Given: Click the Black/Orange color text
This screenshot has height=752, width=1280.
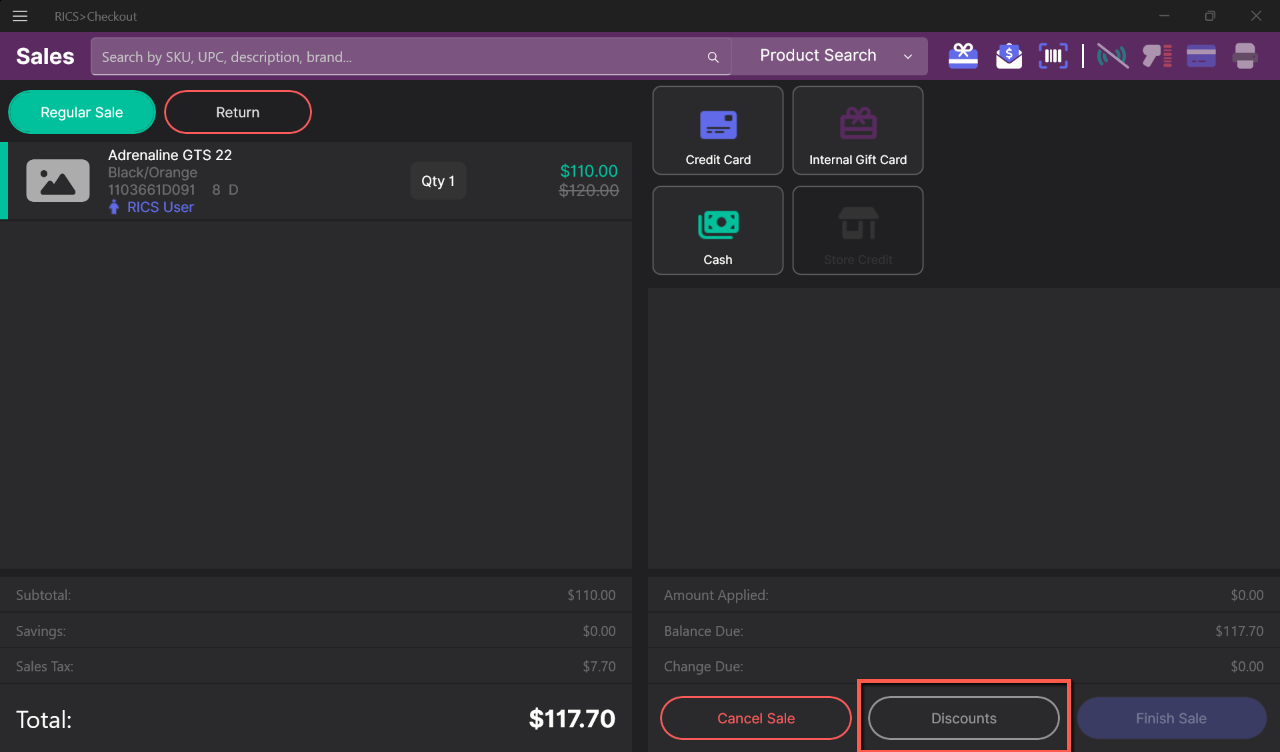Looking at the screenshot, I should click(153, 173).
